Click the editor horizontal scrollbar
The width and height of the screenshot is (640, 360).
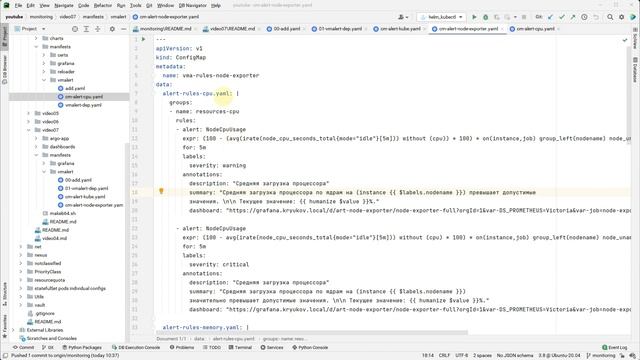point(311,333)
